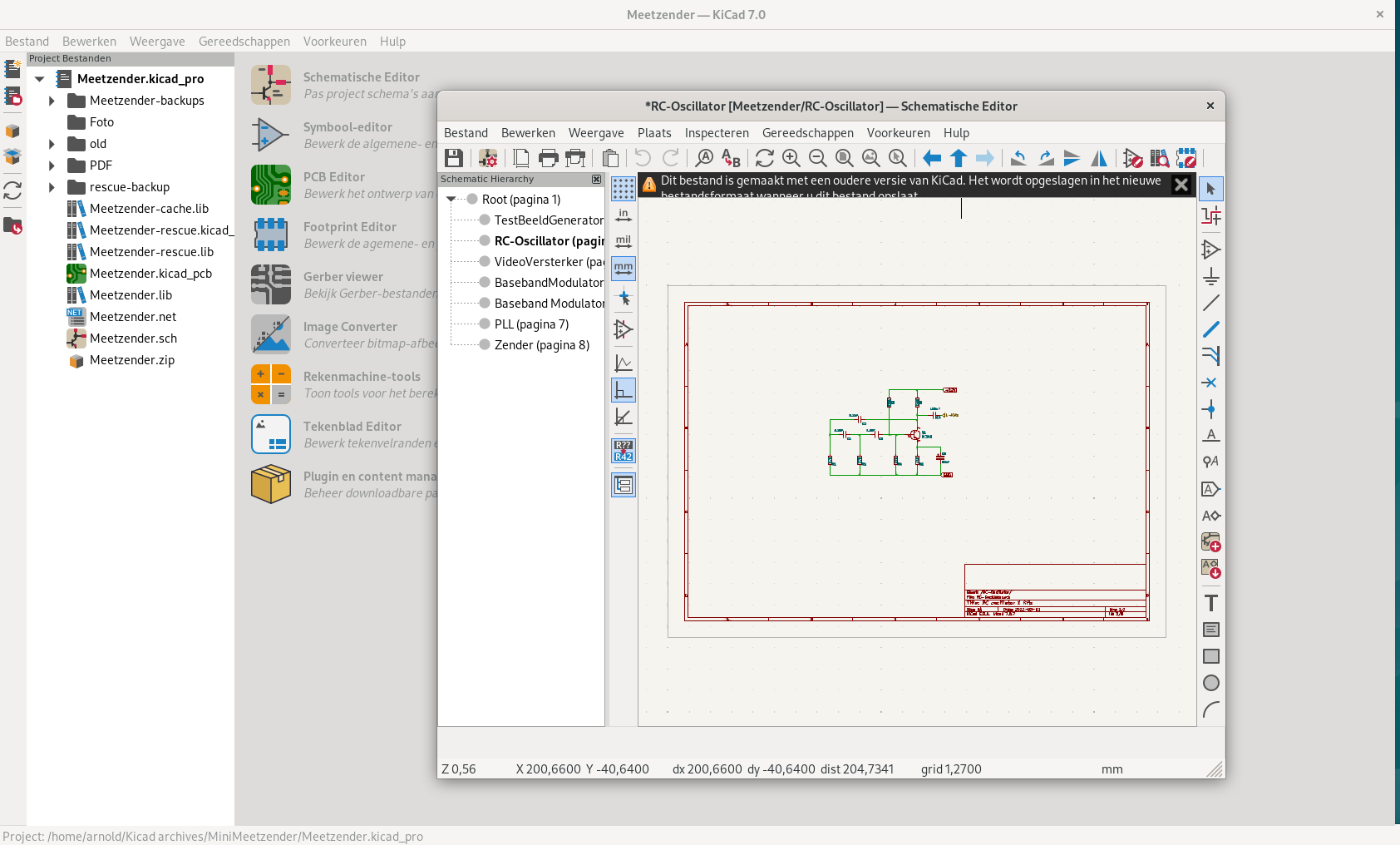1400x845 pixels.
Task: Open the Find tool in the schematic toolbar
Action: (704, 158)
